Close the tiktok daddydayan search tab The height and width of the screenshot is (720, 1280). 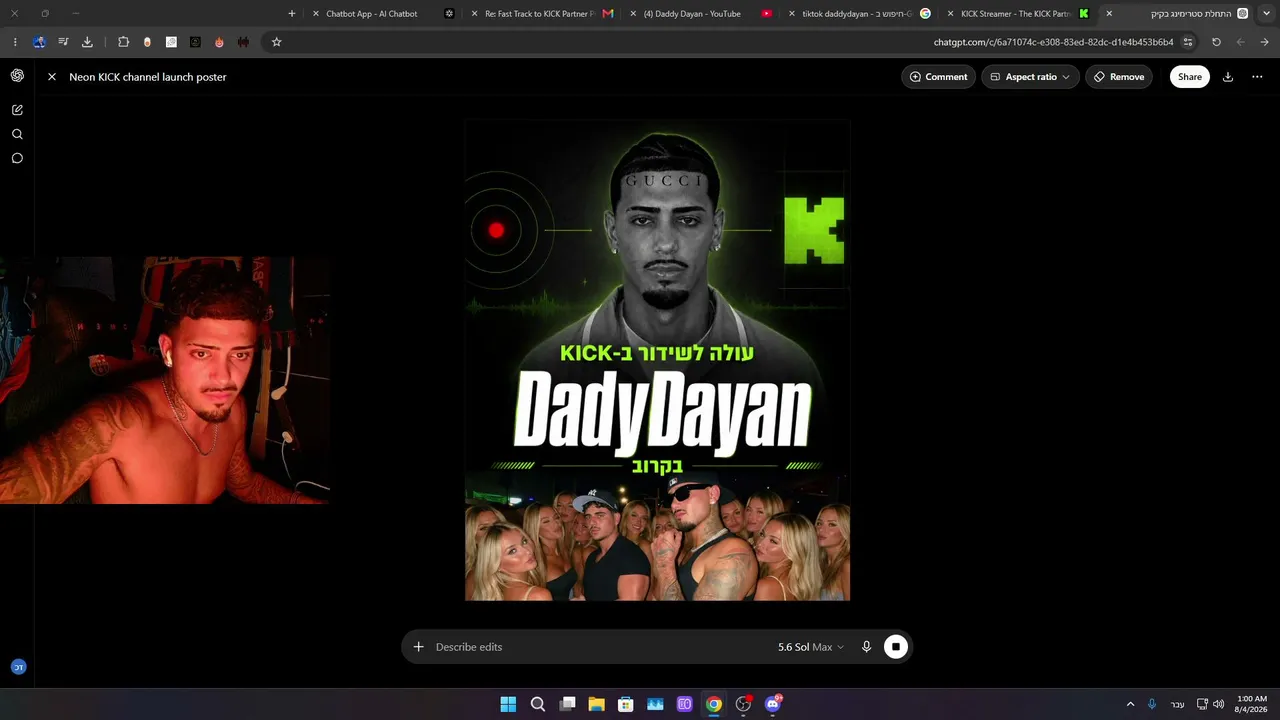click(x=792, y=14)
